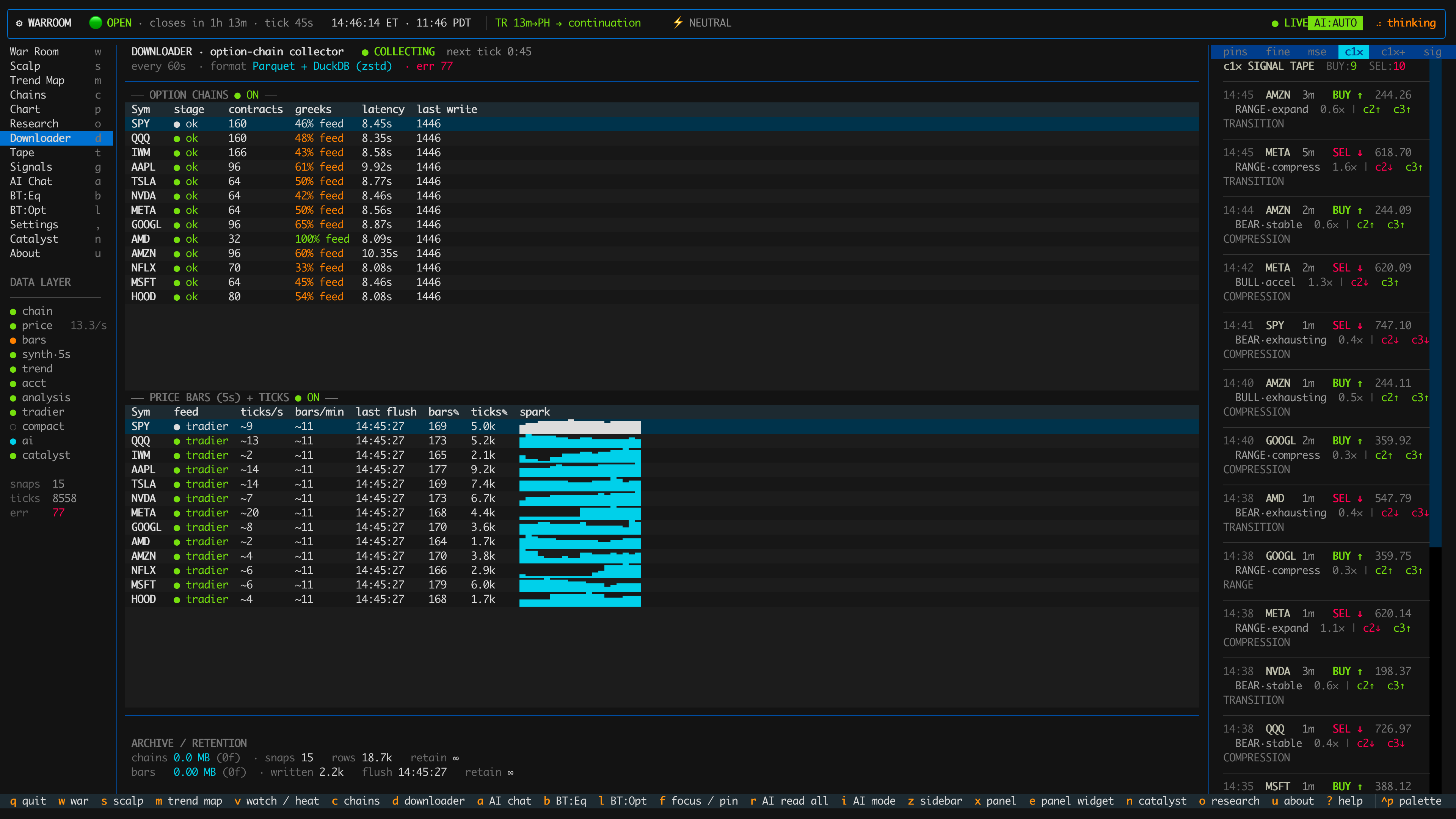Click the quit shortcut in footer
1456x819 pixels.
(28, 801)
